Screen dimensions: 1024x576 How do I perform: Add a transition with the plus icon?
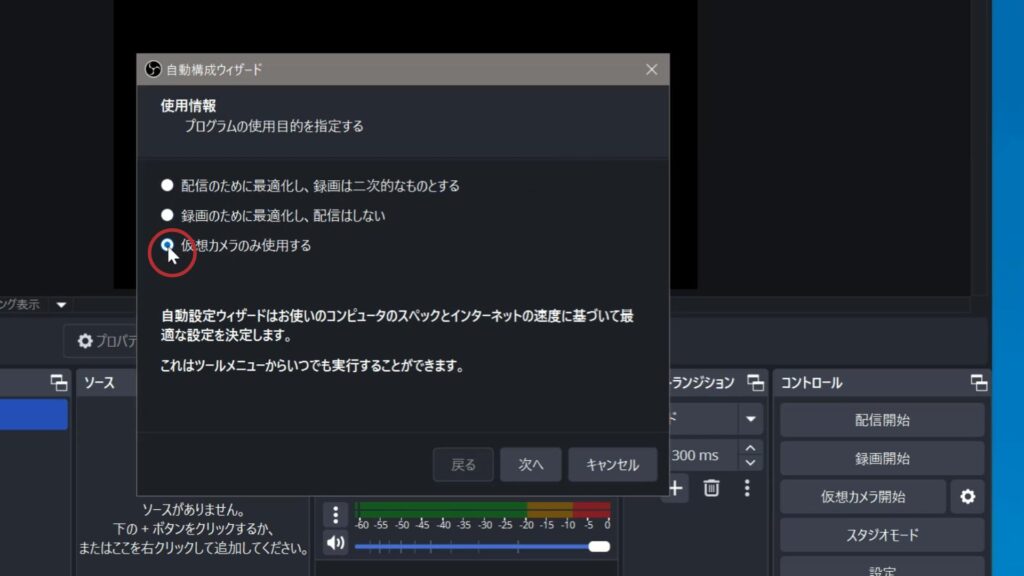pos(676,488)
